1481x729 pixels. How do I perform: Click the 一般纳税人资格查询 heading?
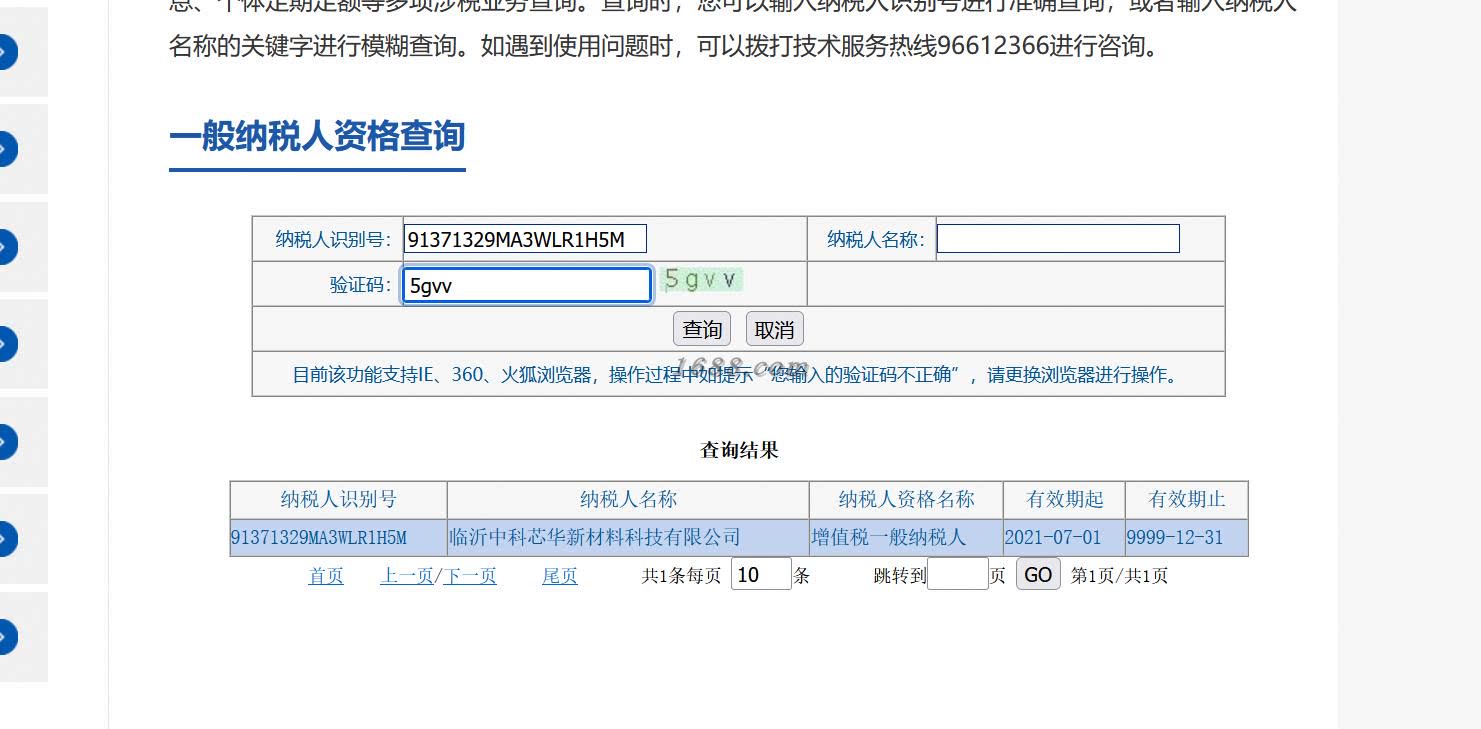(x=317, y=136)
